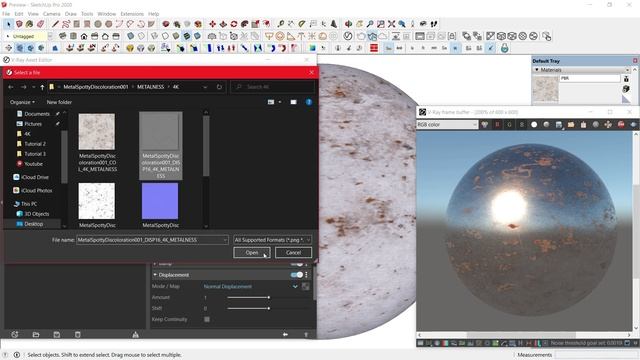Open the Draw menu
The width and height of the screenshot is (640, 360).
point(71,14)
